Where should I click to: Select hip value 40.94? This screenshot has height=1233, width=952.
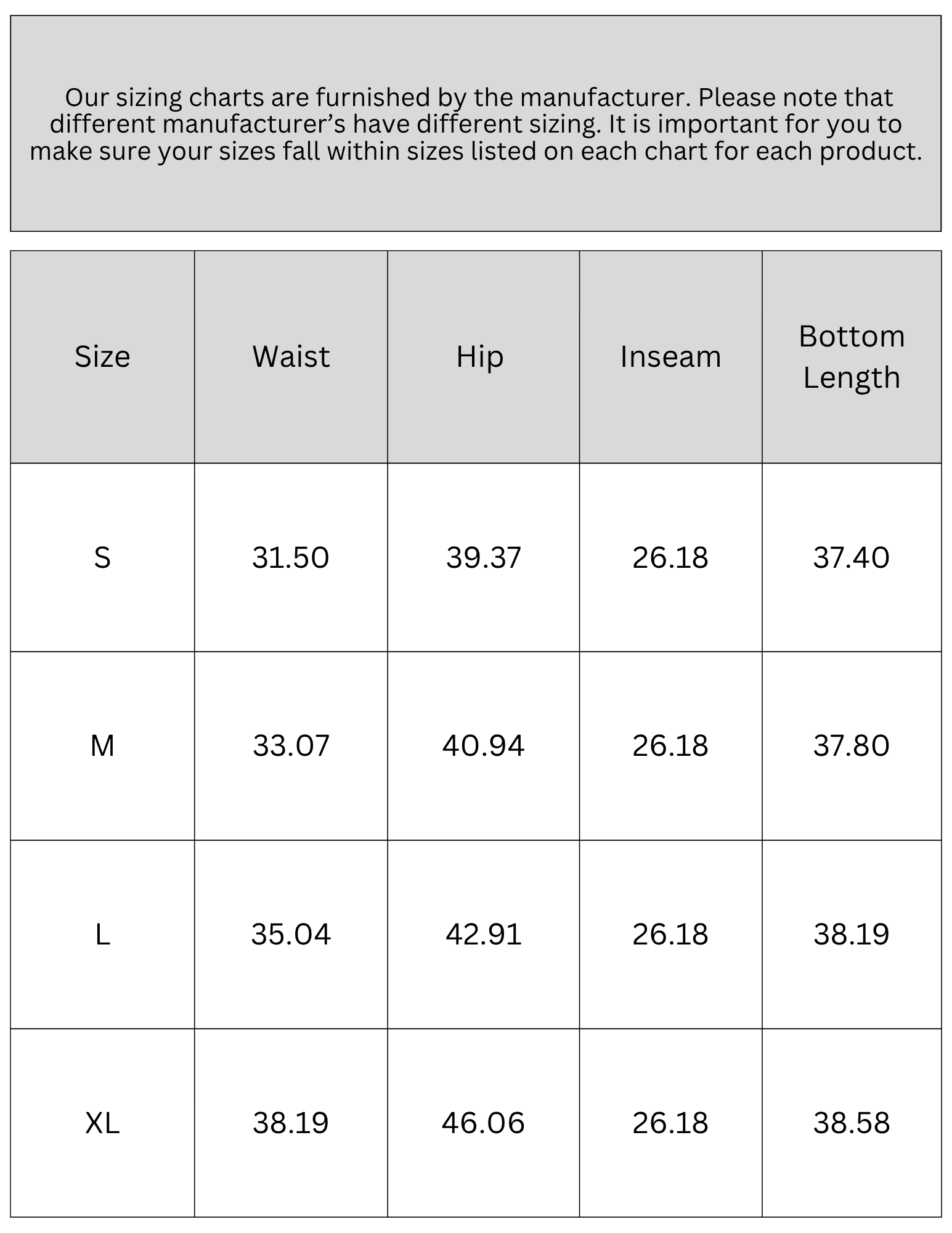(484, 745)
